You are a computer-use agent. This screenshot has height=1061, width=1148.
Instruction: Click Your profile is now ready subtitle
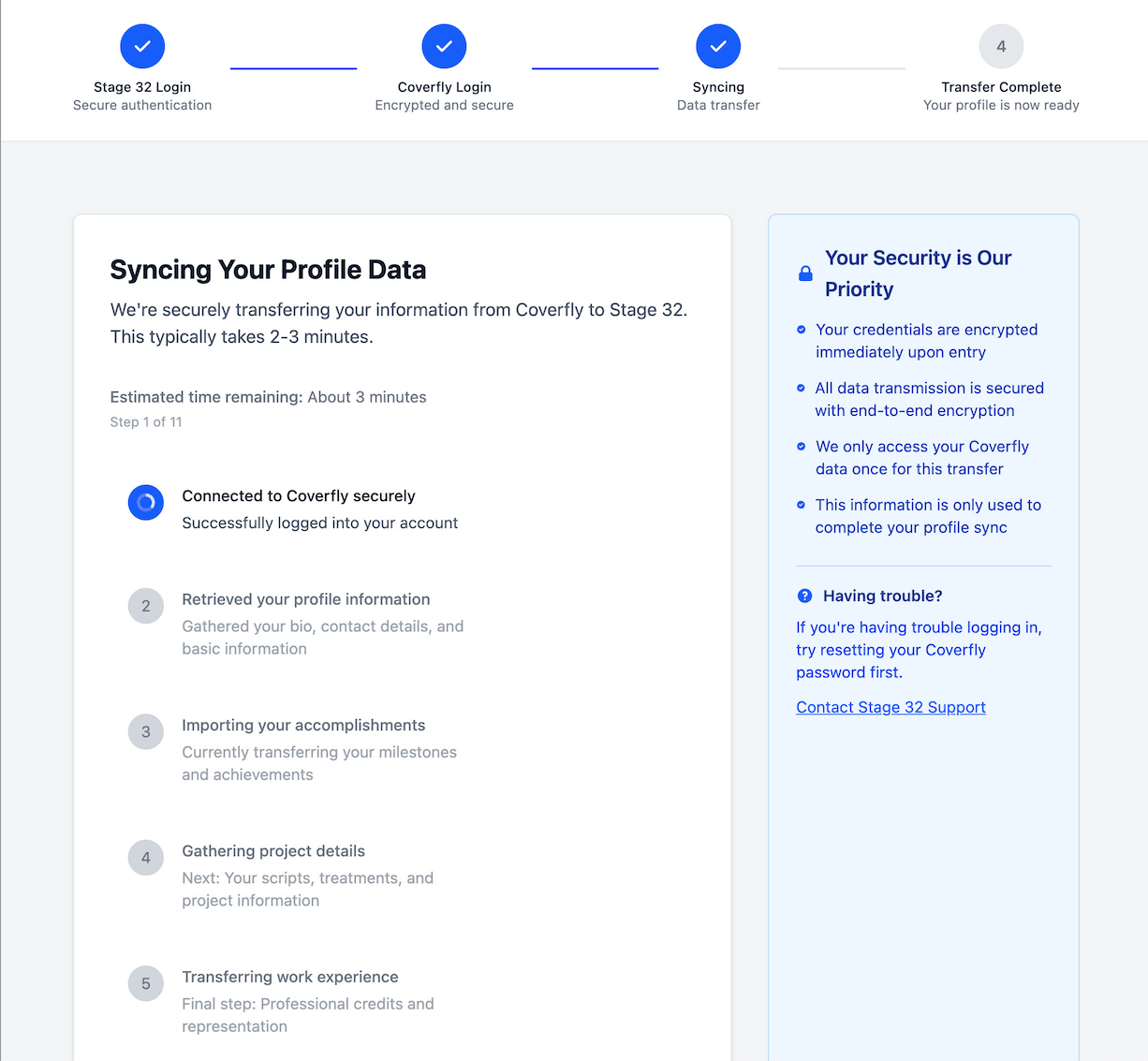(x=1001, y=105)
